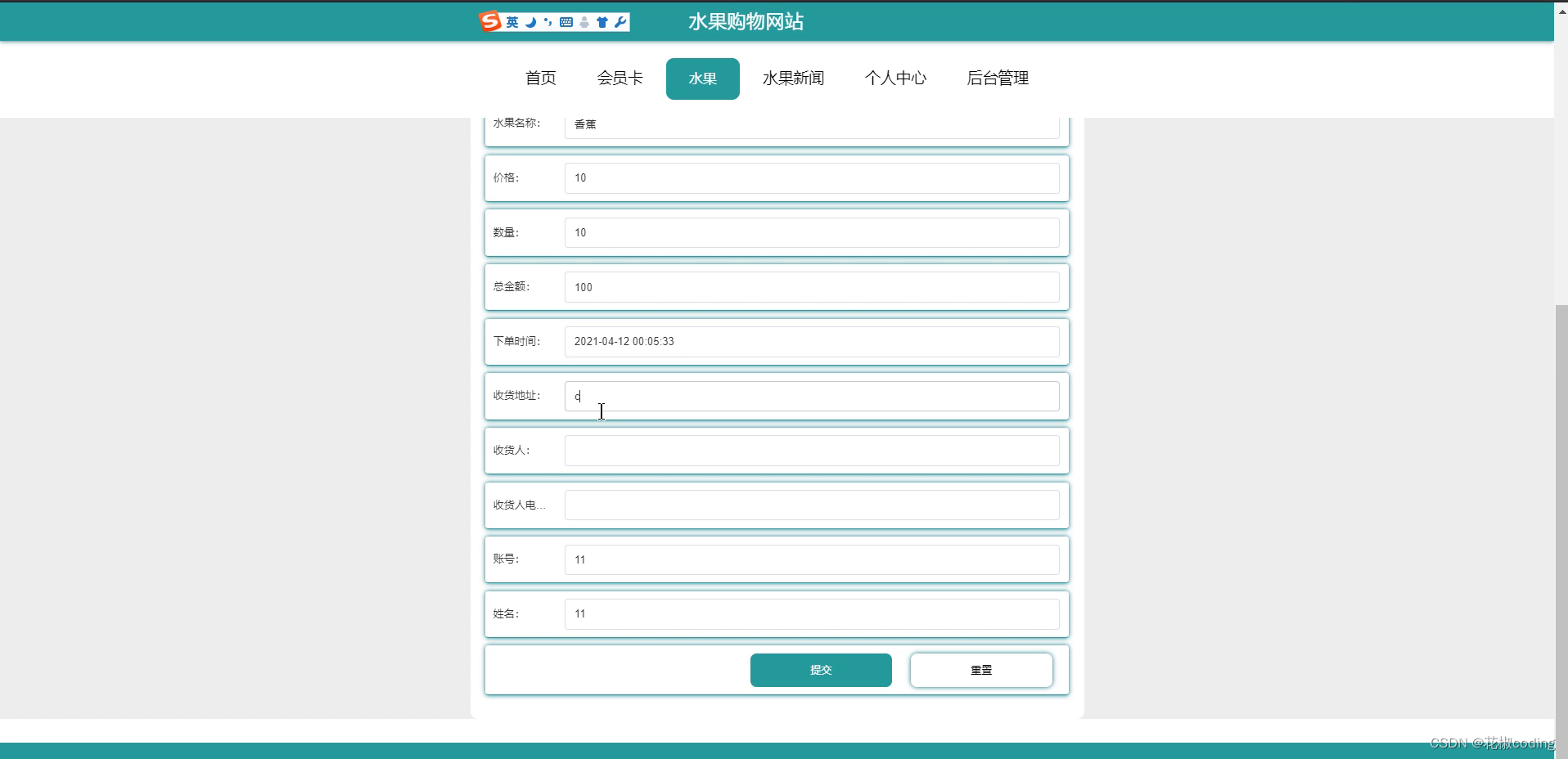
Task: Select the 水果新闻 tab
Action: [794, 78]
